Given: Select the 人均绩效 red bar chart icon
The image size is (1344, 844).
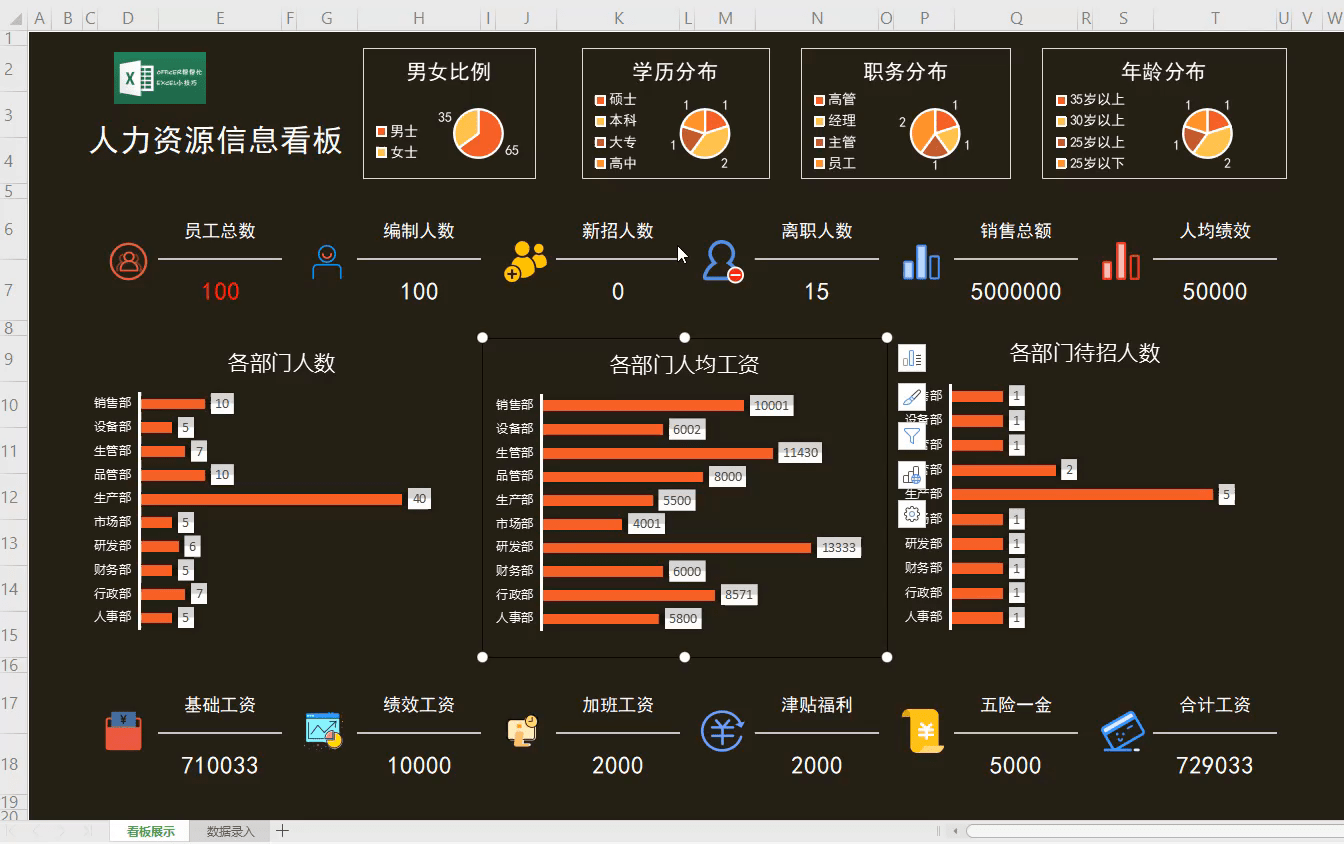Looking at the screenshot, I should pyautogui.click(x=1120, y=261).
